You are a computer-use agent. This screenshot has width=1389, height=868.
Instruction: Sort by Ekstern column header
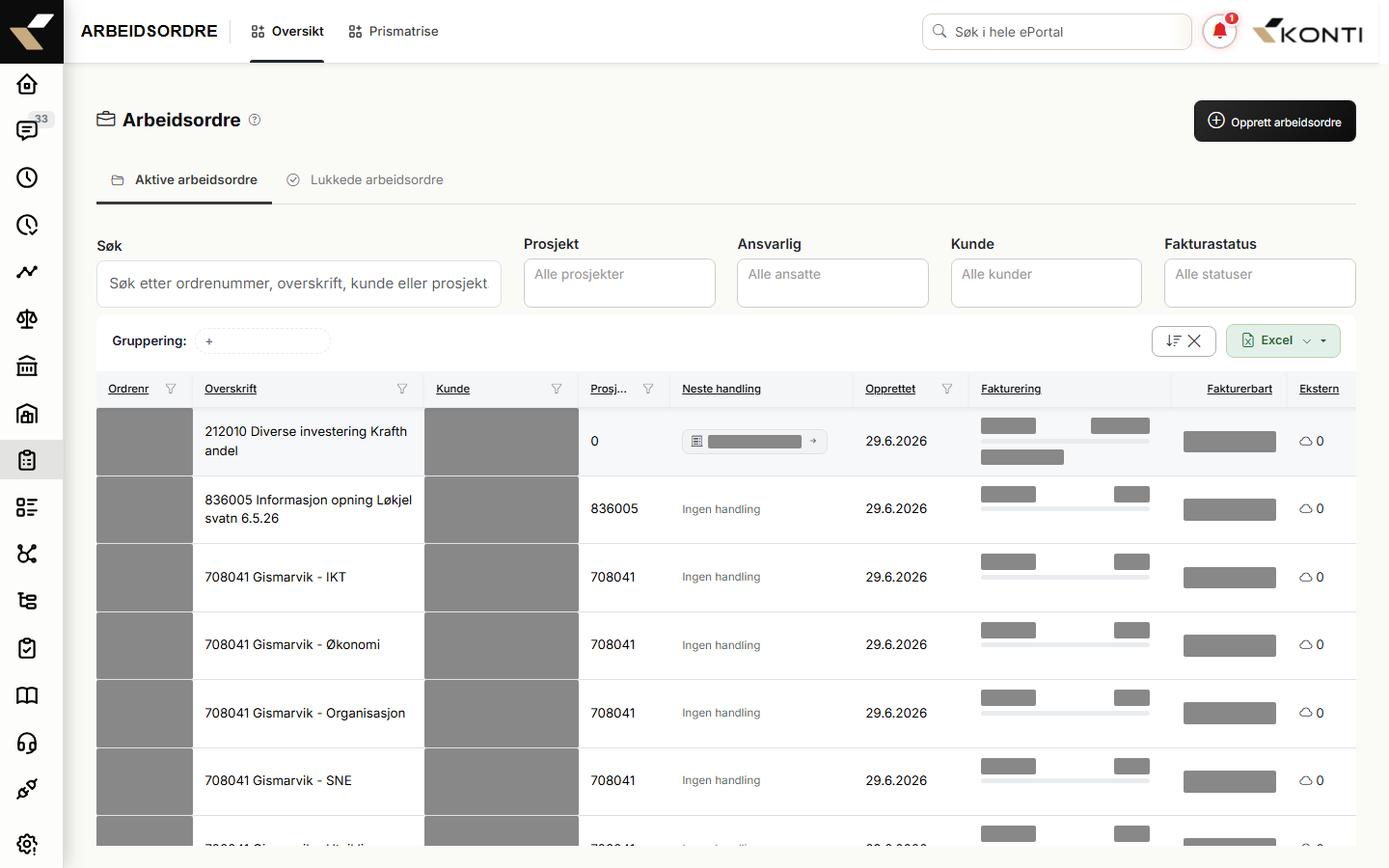tap(1319, 389)
